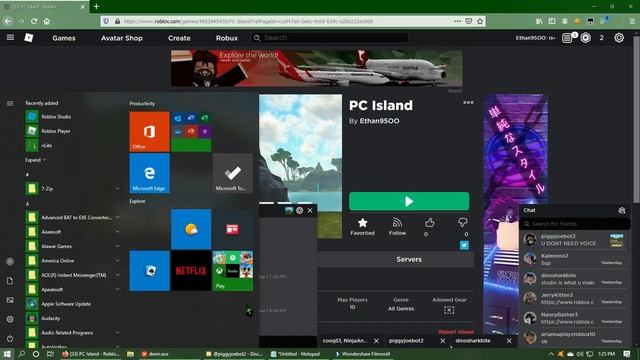Viewport: 640px width, 360px height.
Task: Click the Roblox search field
Action: pos(330,38)
